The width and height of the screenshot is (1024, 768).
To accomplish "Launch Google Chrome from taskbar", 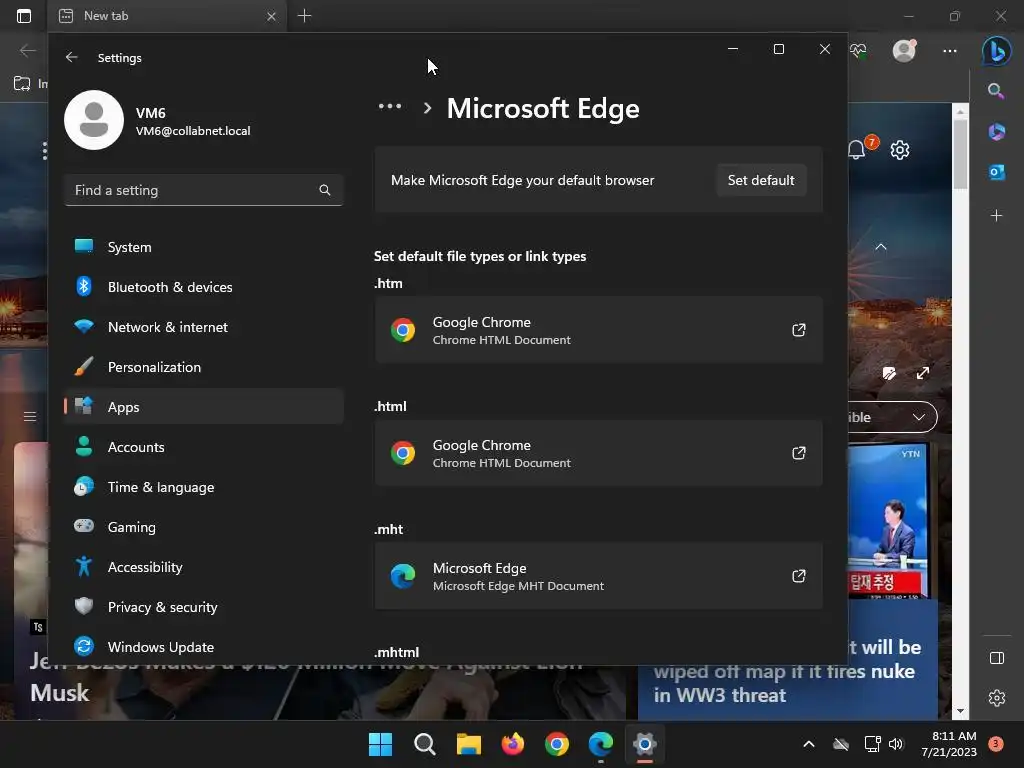I will pyautogui.click(x=557, y=744).
